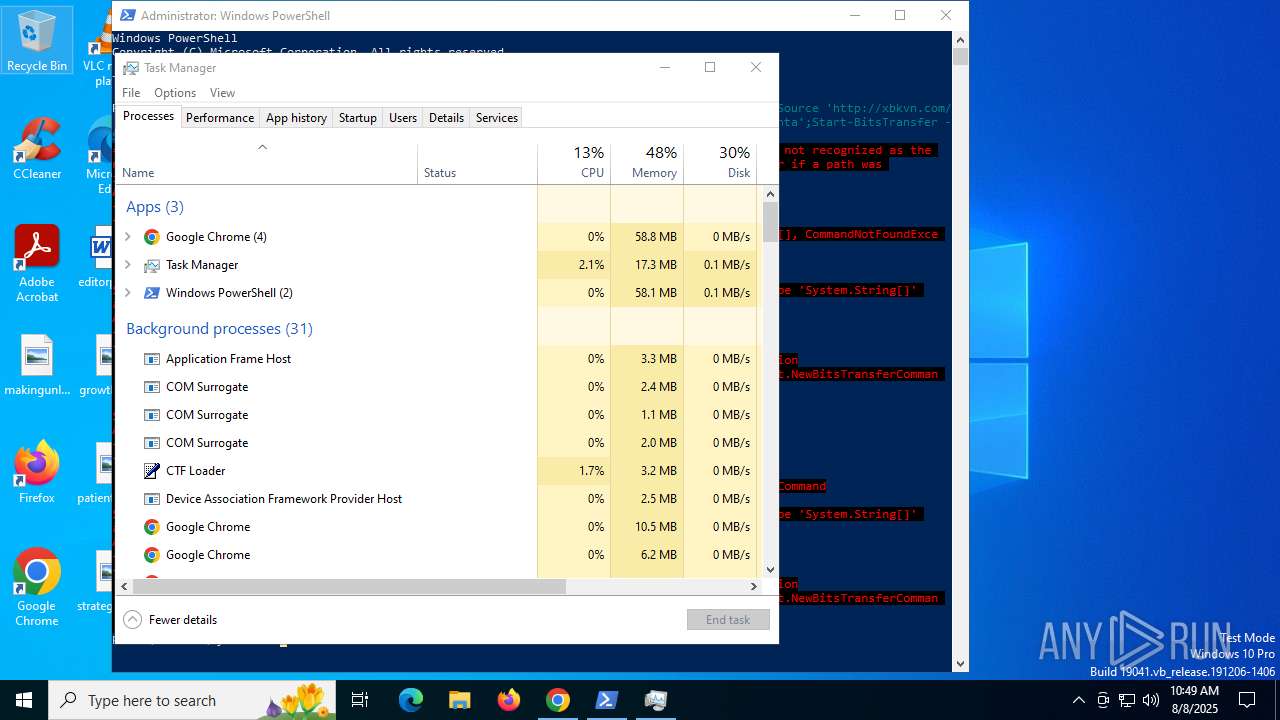
Task: Open the notification center icon
Action: pos(1247,700)
